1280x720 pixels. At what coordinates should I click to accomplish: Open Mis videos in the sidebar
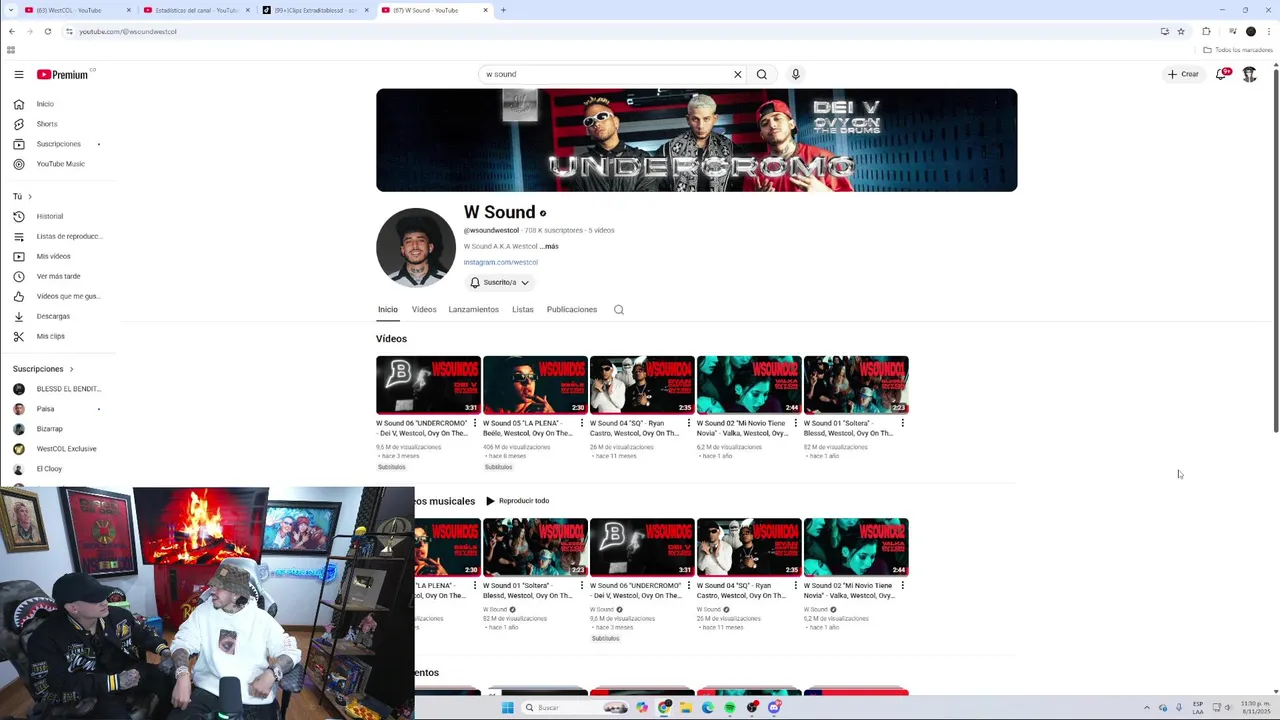click(53, 256)
